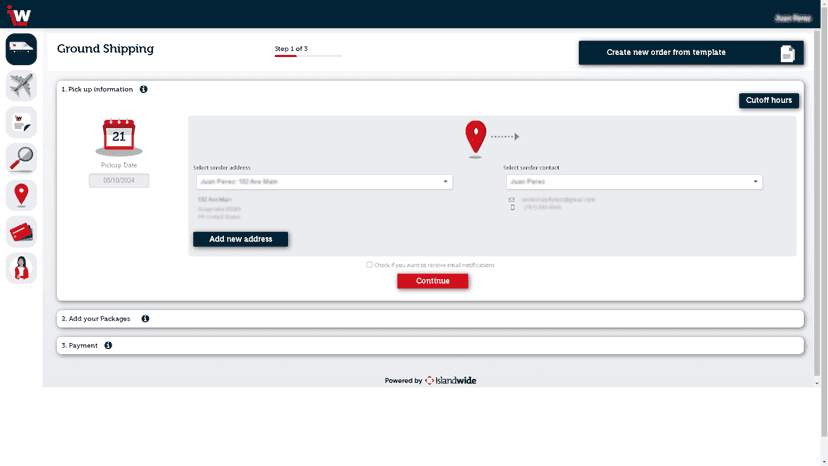Click the Ground Shipping heading
The height and width of the screenshot is (466, 828).
tap(106, 49)
